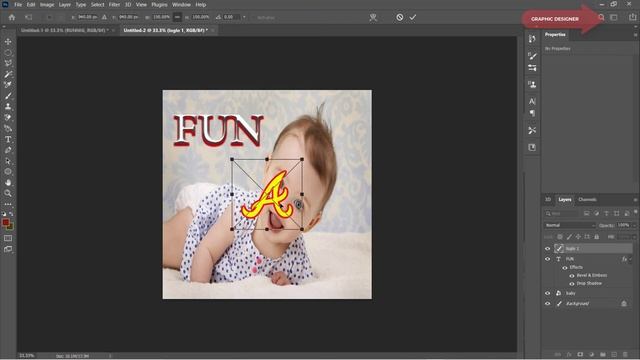Screen dimensions: 640x360
Task: Add a layer mask at panel bottom
Action: pos(580,354)
